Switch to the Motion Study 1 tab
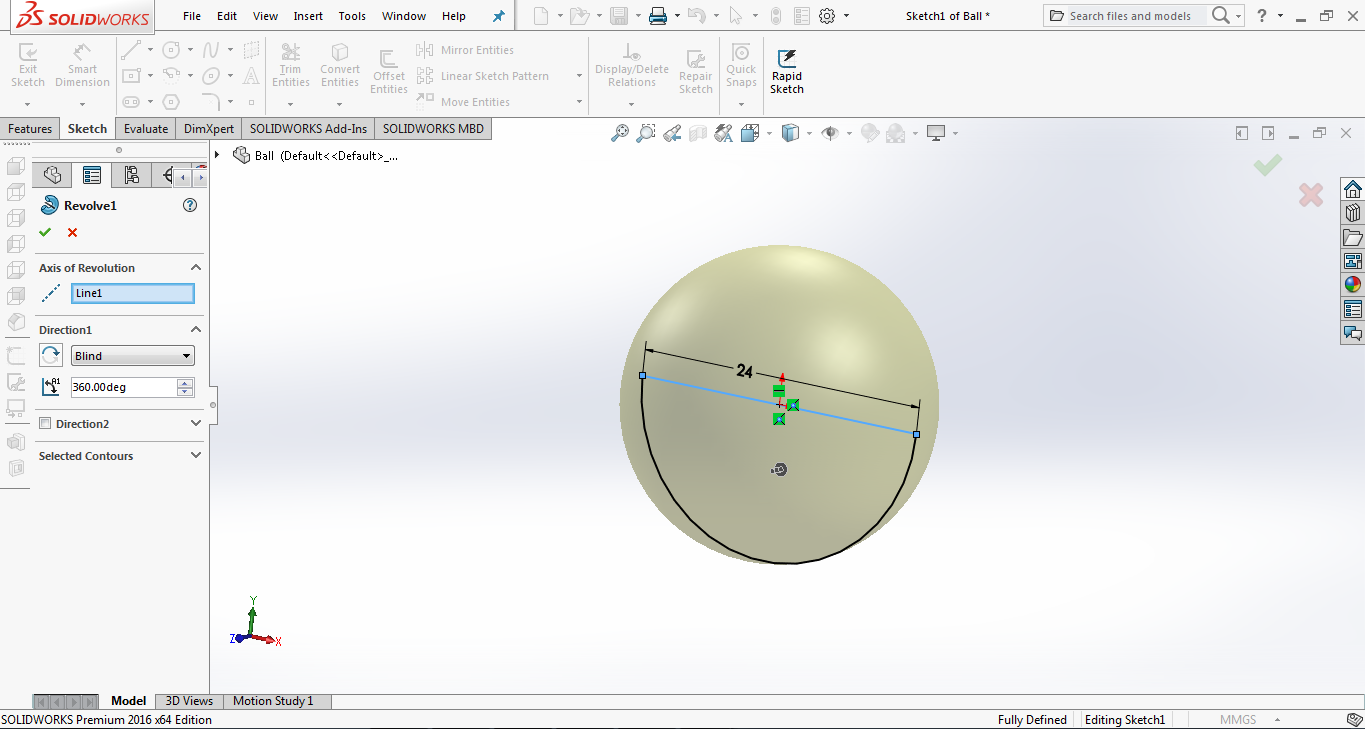This screenshot has height=729, width=1365. tap(273, 701)
